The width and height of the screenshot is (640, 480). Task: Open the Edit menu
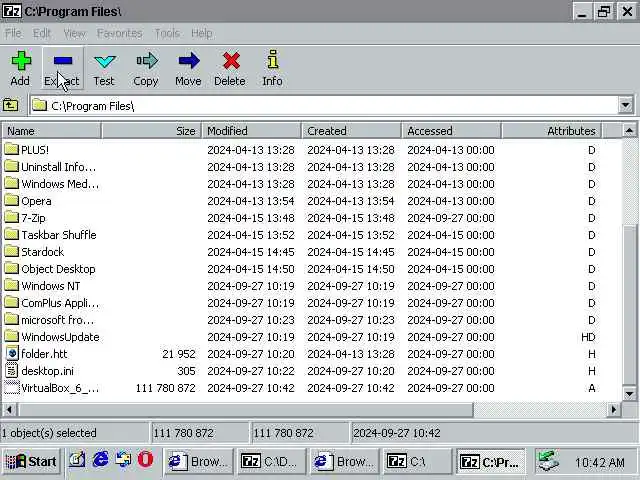click(x=42, y=33)
